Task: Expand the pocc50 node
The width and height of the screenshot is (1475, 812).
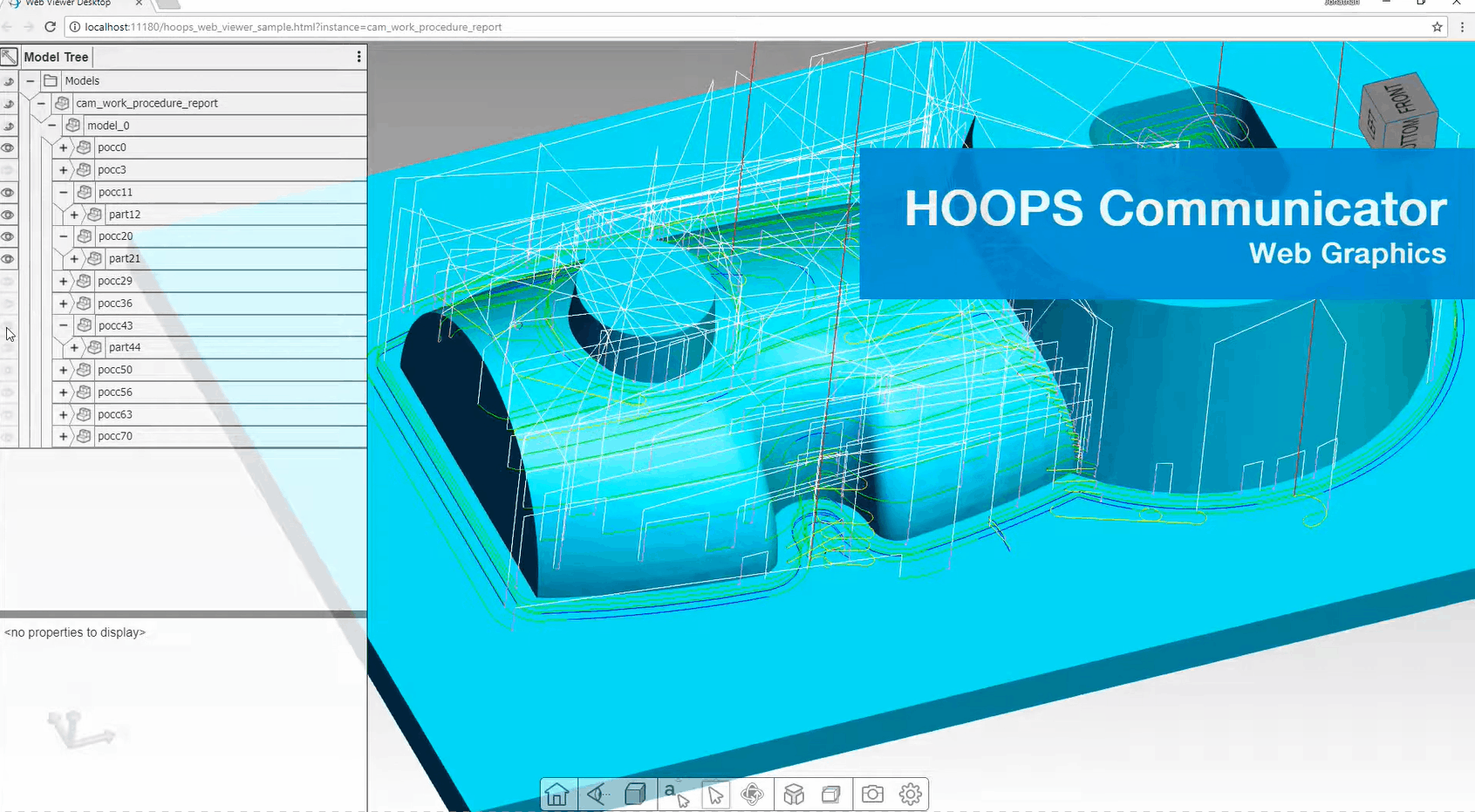Action: (x=64, y=370)
